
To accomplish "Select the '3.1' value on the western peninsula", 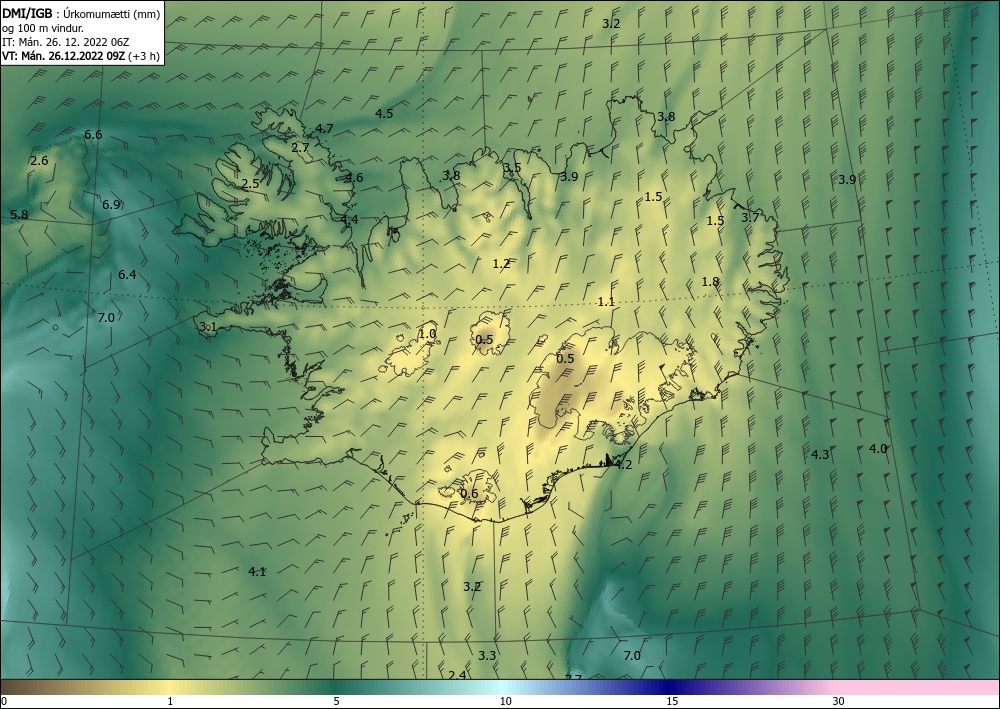I will 209,327.
